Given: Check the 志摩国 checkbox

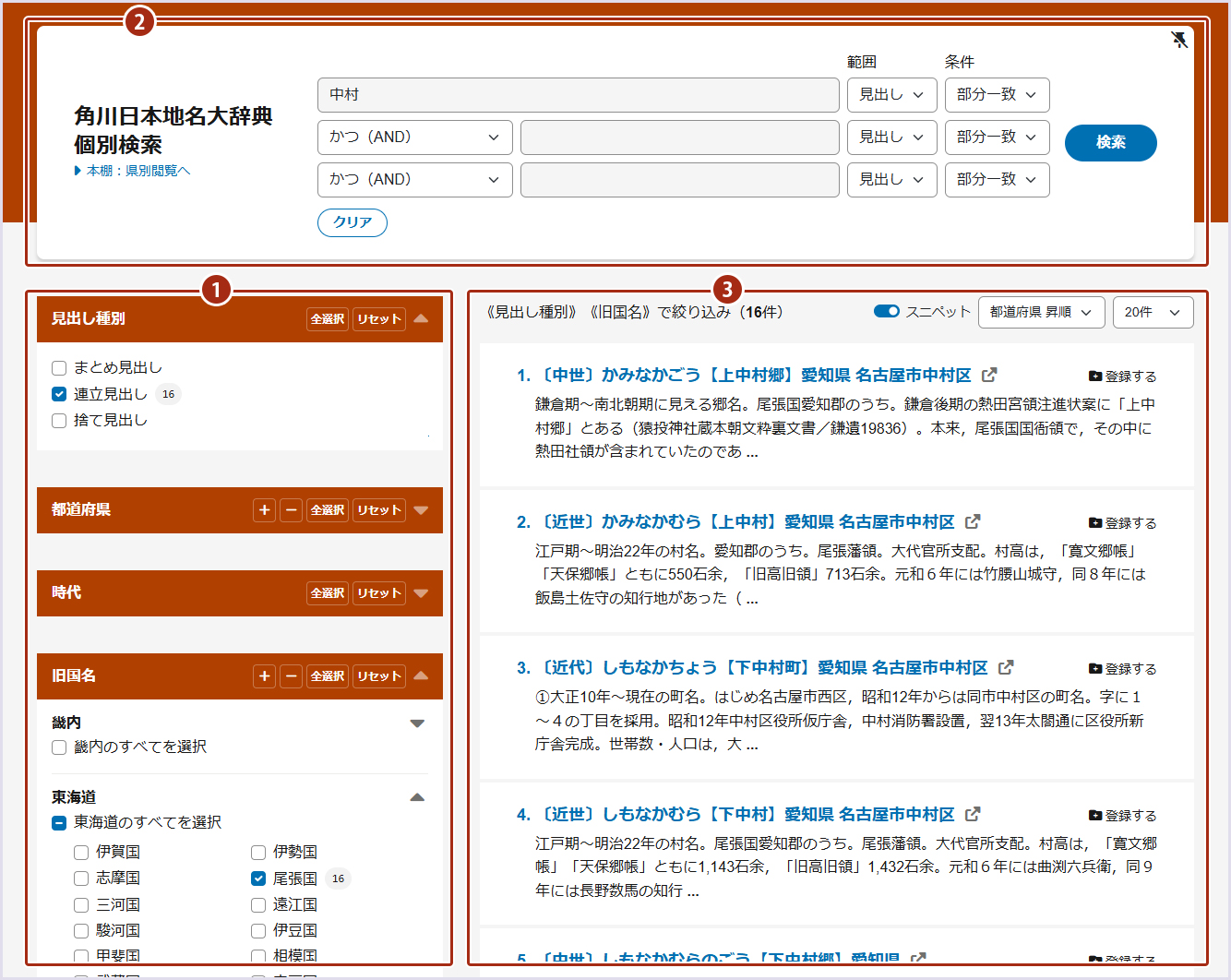Looking at the screenshot, I should click(x=81, y=878).
